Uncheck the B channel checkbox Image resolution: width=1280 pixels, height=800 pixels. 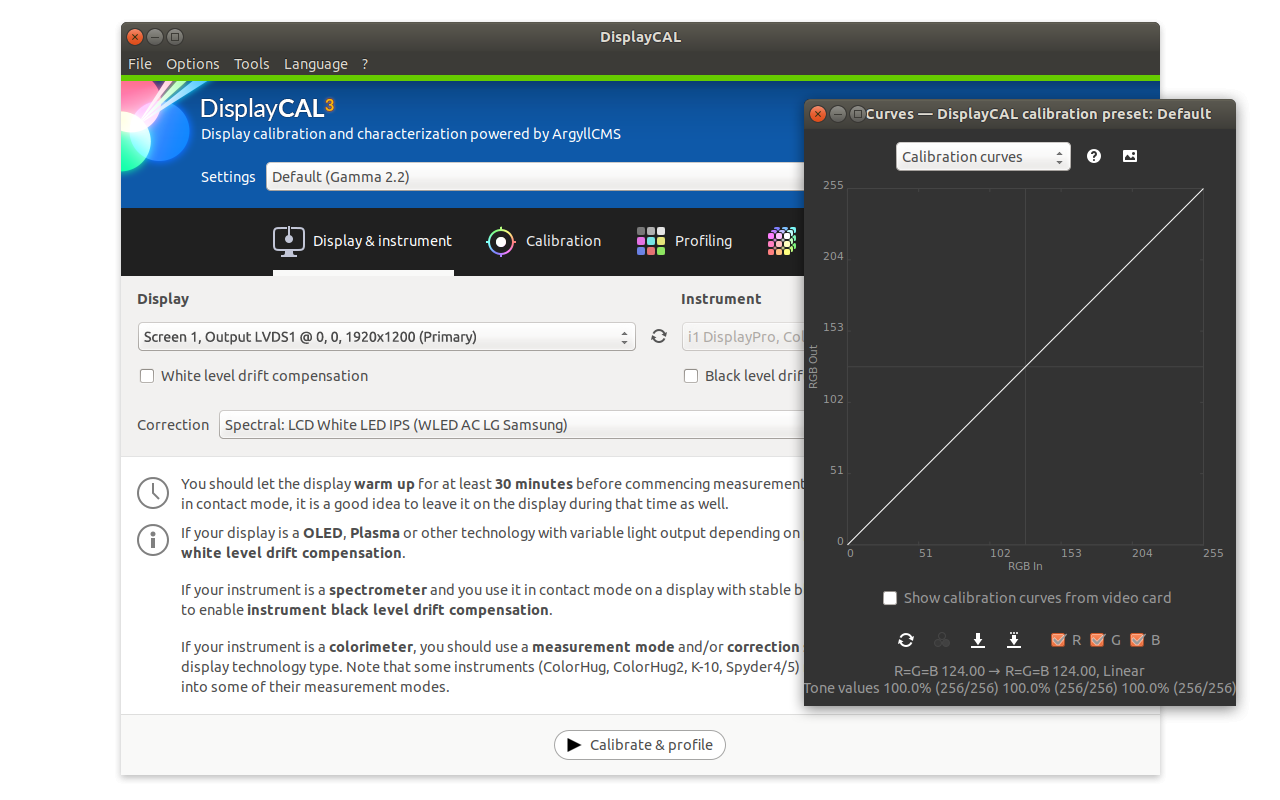point(1137,640)
